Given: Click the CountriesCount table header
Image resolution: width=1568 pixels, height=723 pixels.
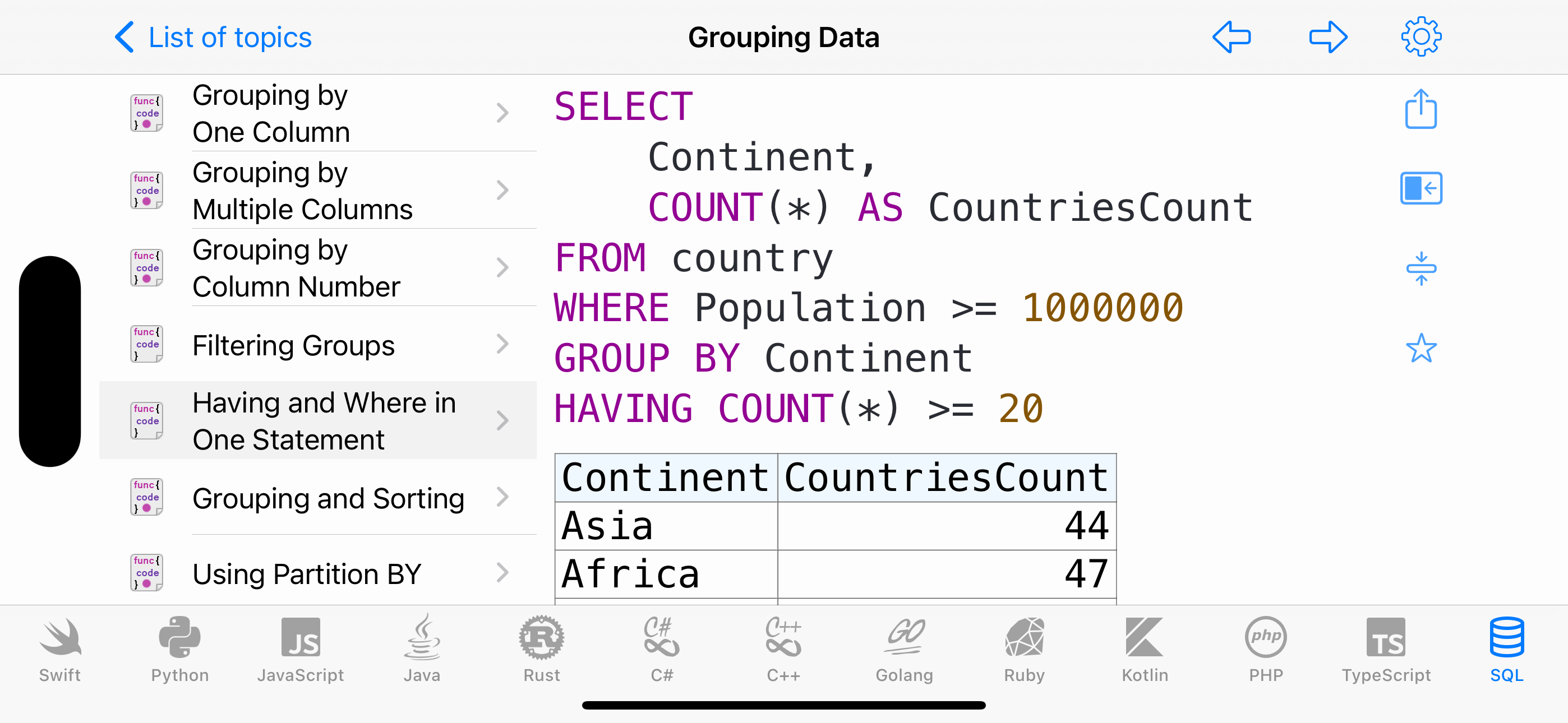Looking at the screenshot, I should pyautogui.click(x=947, y=478).
